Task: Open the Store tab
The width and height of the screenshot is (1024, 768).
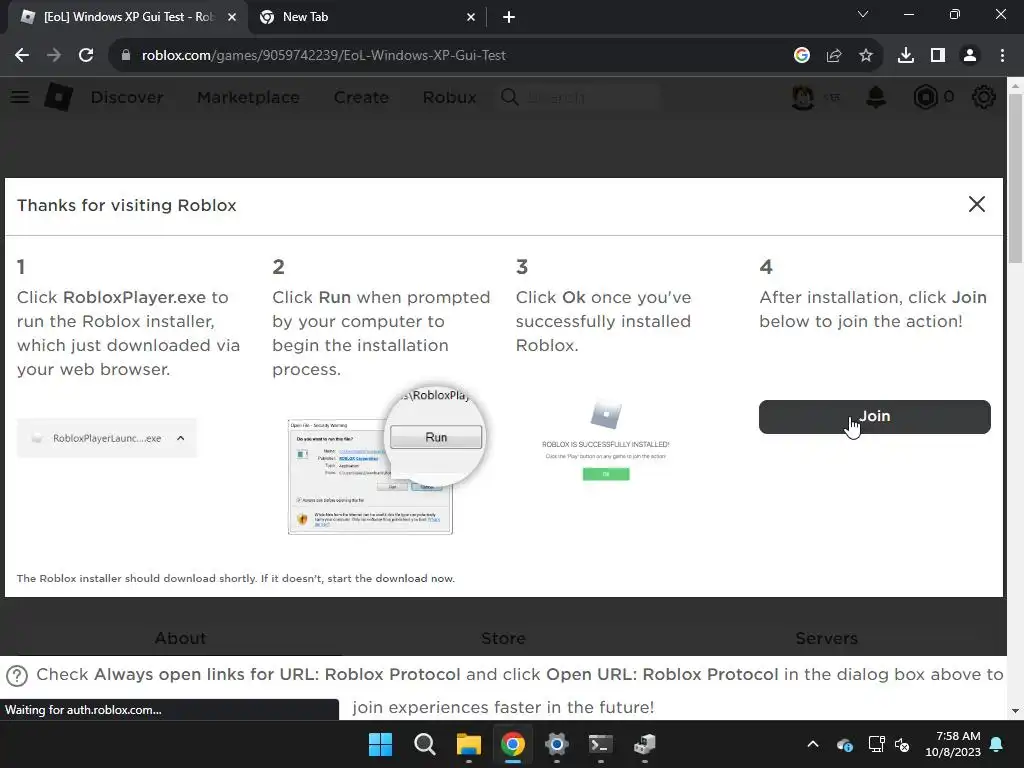Action: pos(503,638)
